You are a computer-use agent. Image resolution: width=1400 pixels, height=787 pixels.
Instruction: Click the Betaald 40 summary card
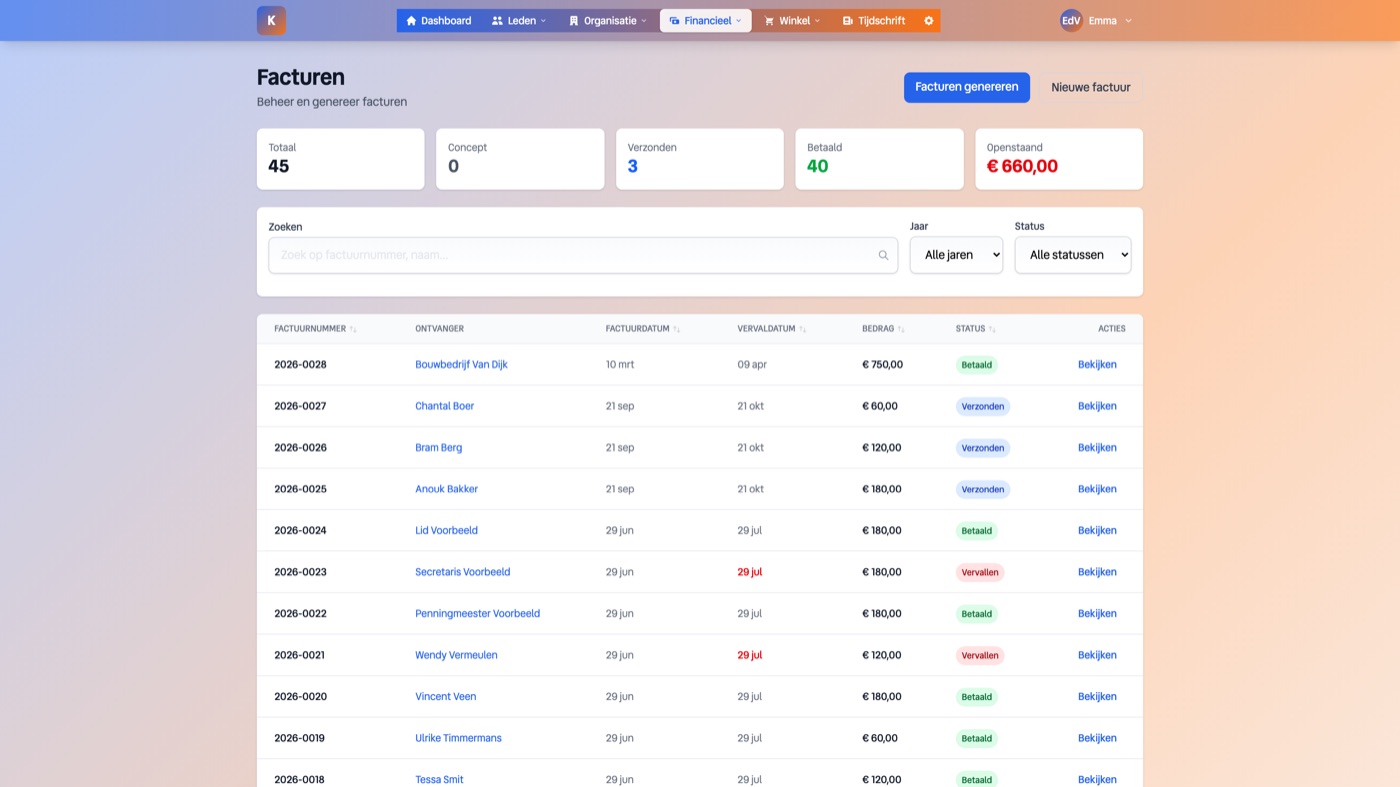tap(879, 159)
